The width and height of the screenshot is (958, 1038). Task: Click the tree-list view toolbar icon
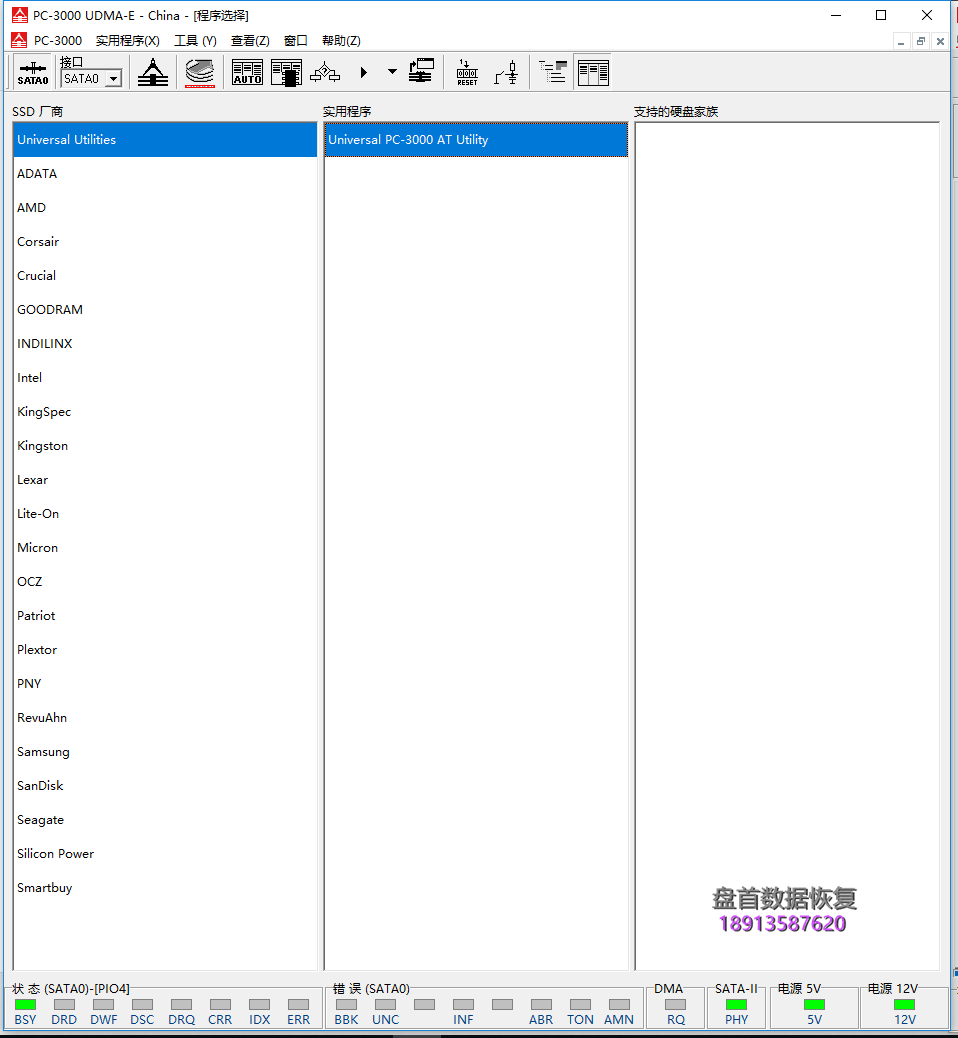click(553, 71)
